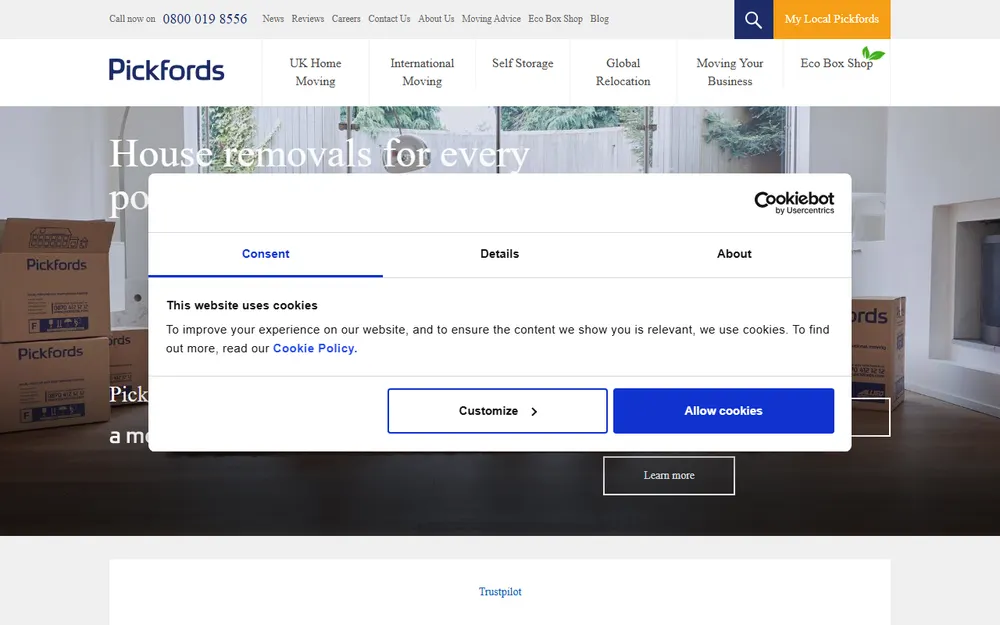Open the UK Home Moving menu
This screenshot has width=1000, height=625.
click(x=315, y=72)
